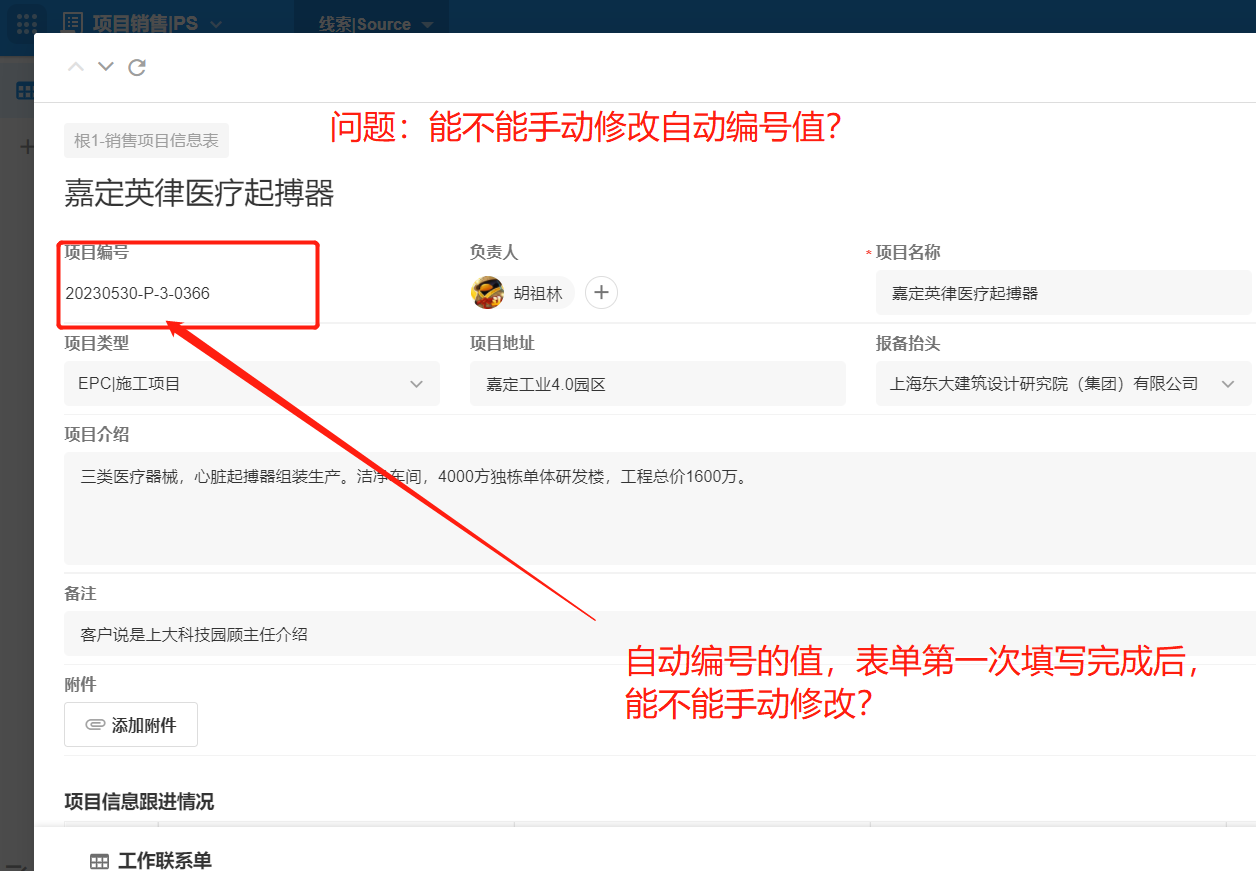Go to next record using down chevron
The height and width of the screenshot is (871, 1256).
(105, 67)
